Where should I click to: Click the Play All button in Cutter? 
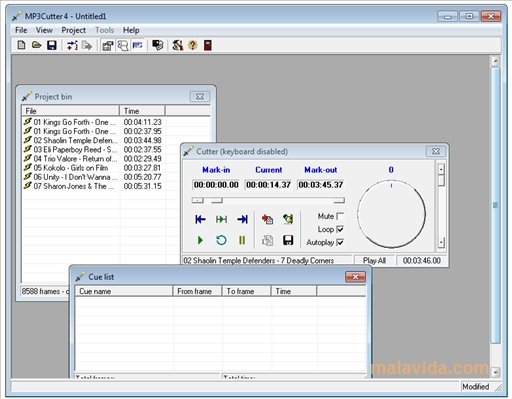click(374, 261)
